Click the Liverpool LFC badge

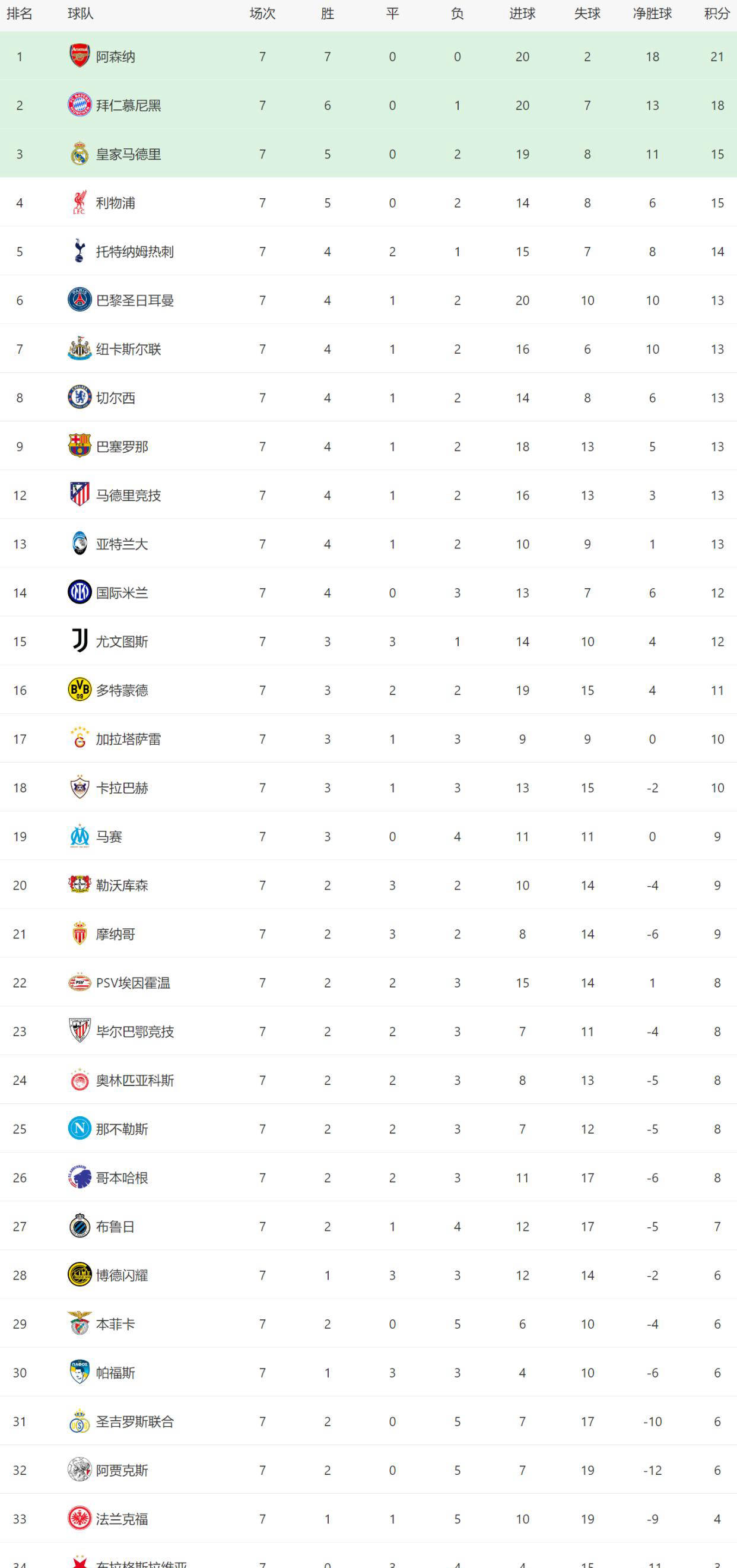coord(79,203)
